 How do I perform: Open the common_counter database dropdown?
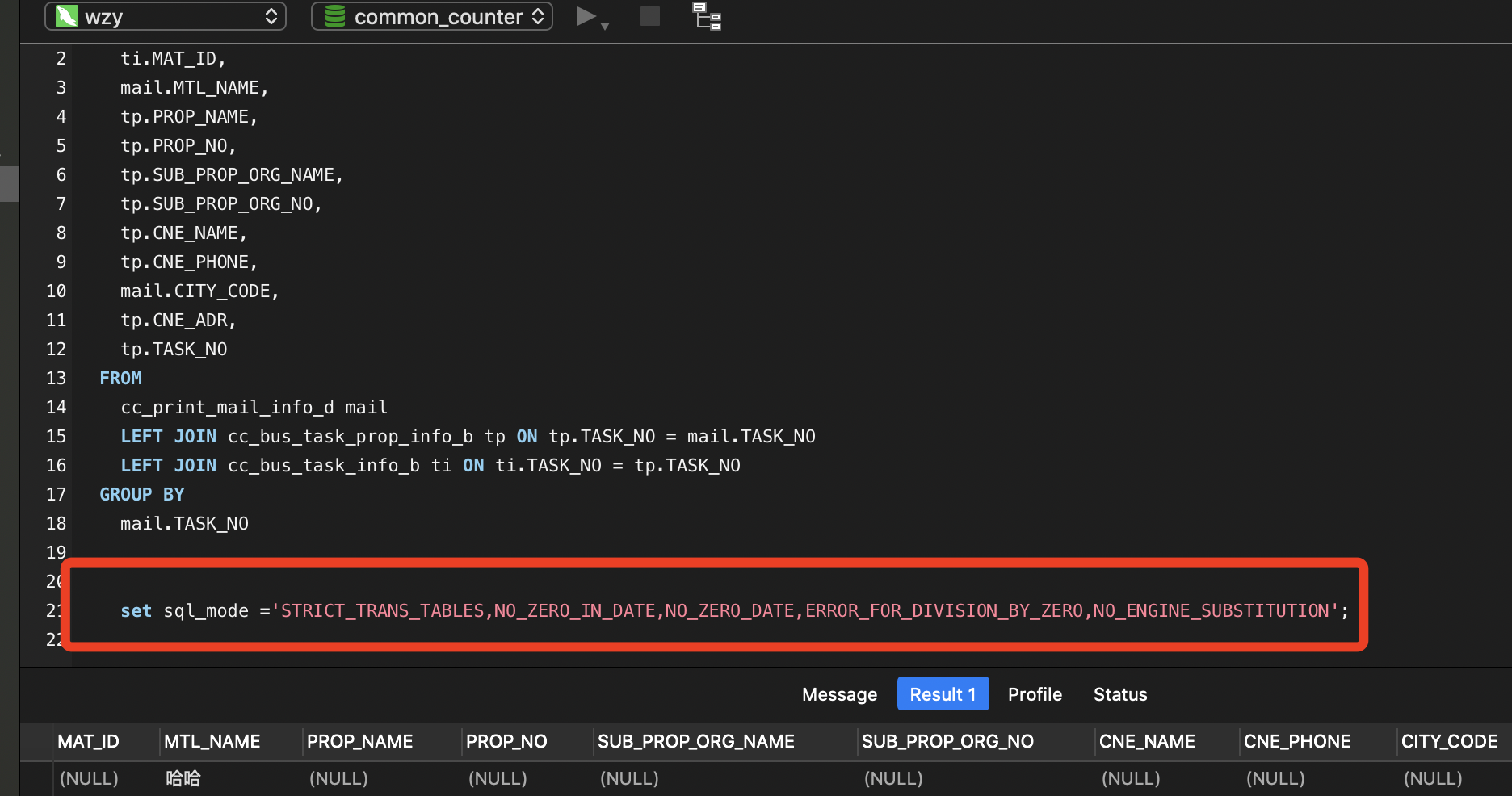[432, 16]
